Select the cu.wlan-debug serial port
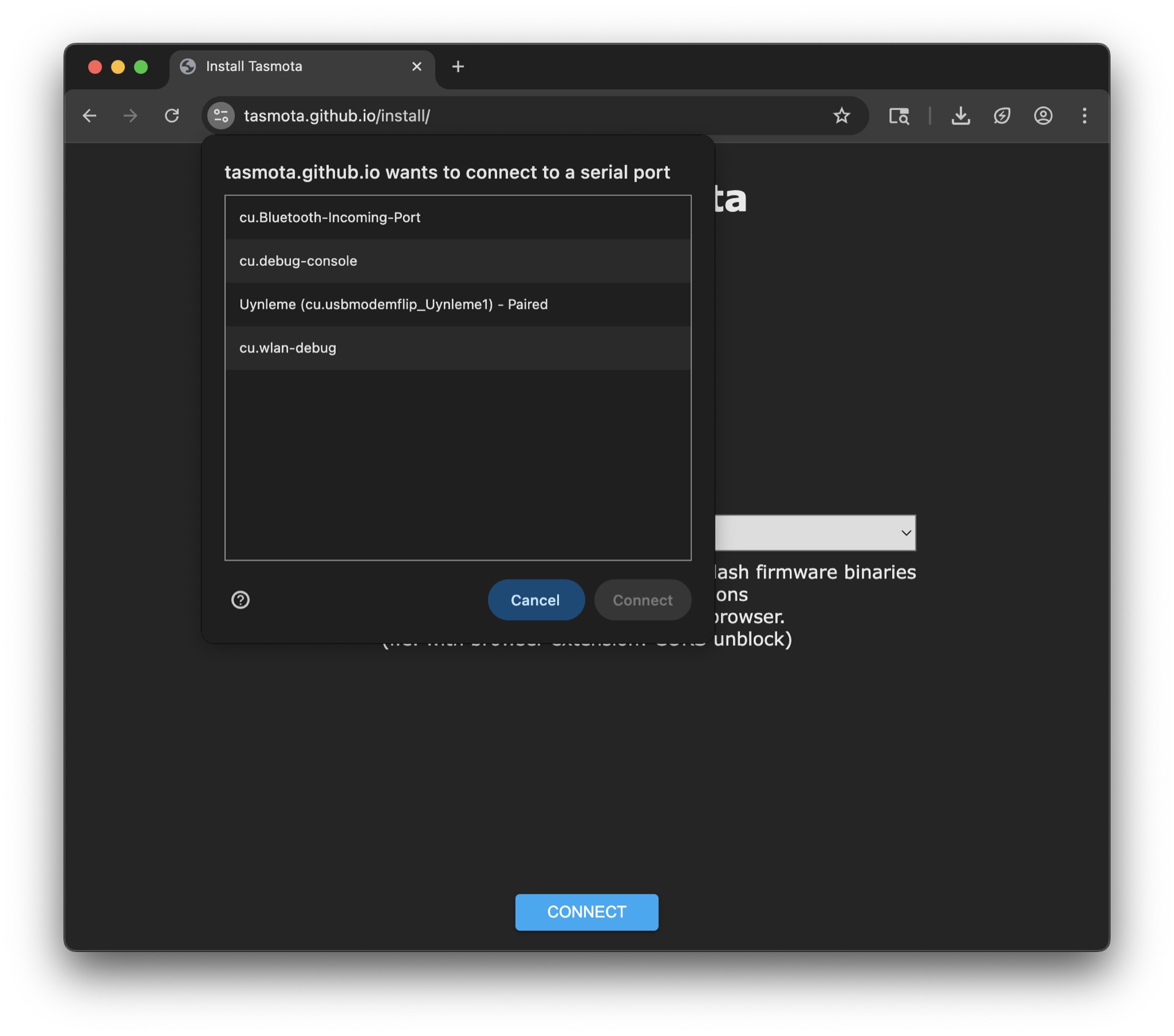 click(457, 348)
